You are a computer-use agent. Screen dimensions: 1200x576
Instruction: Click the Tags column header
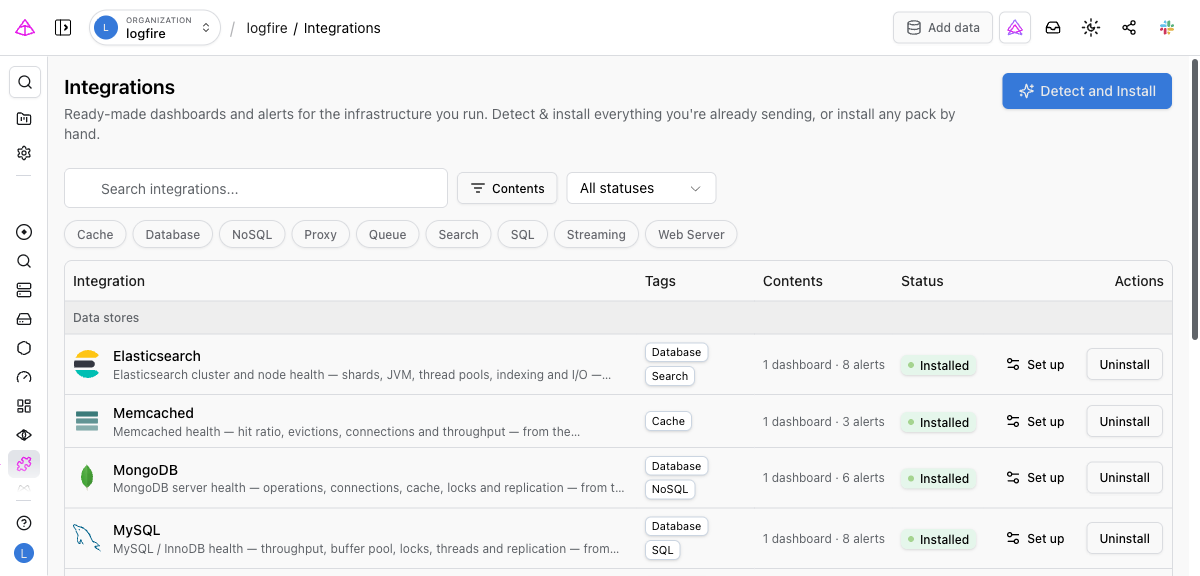[660, 281]
